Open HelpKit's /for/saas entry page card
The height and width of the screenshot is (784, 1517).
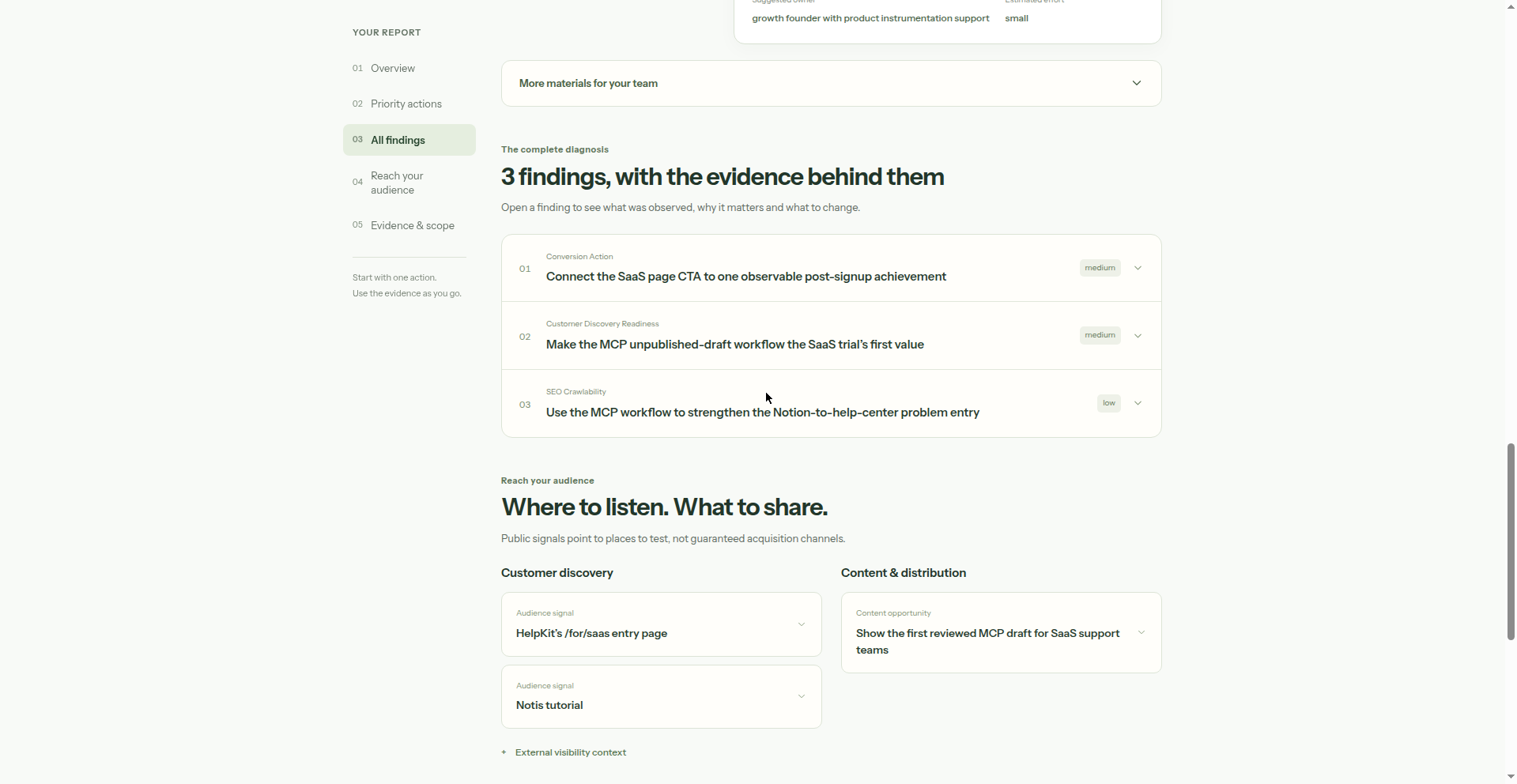[x=661, y=624]
